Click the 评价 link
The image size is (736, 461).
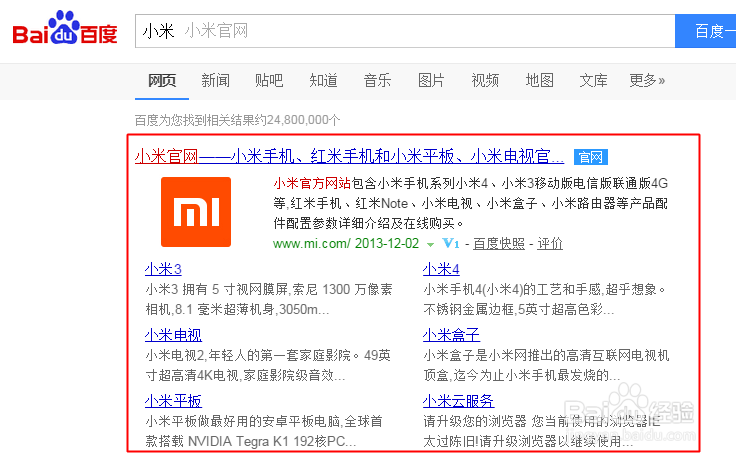(550, 243)
